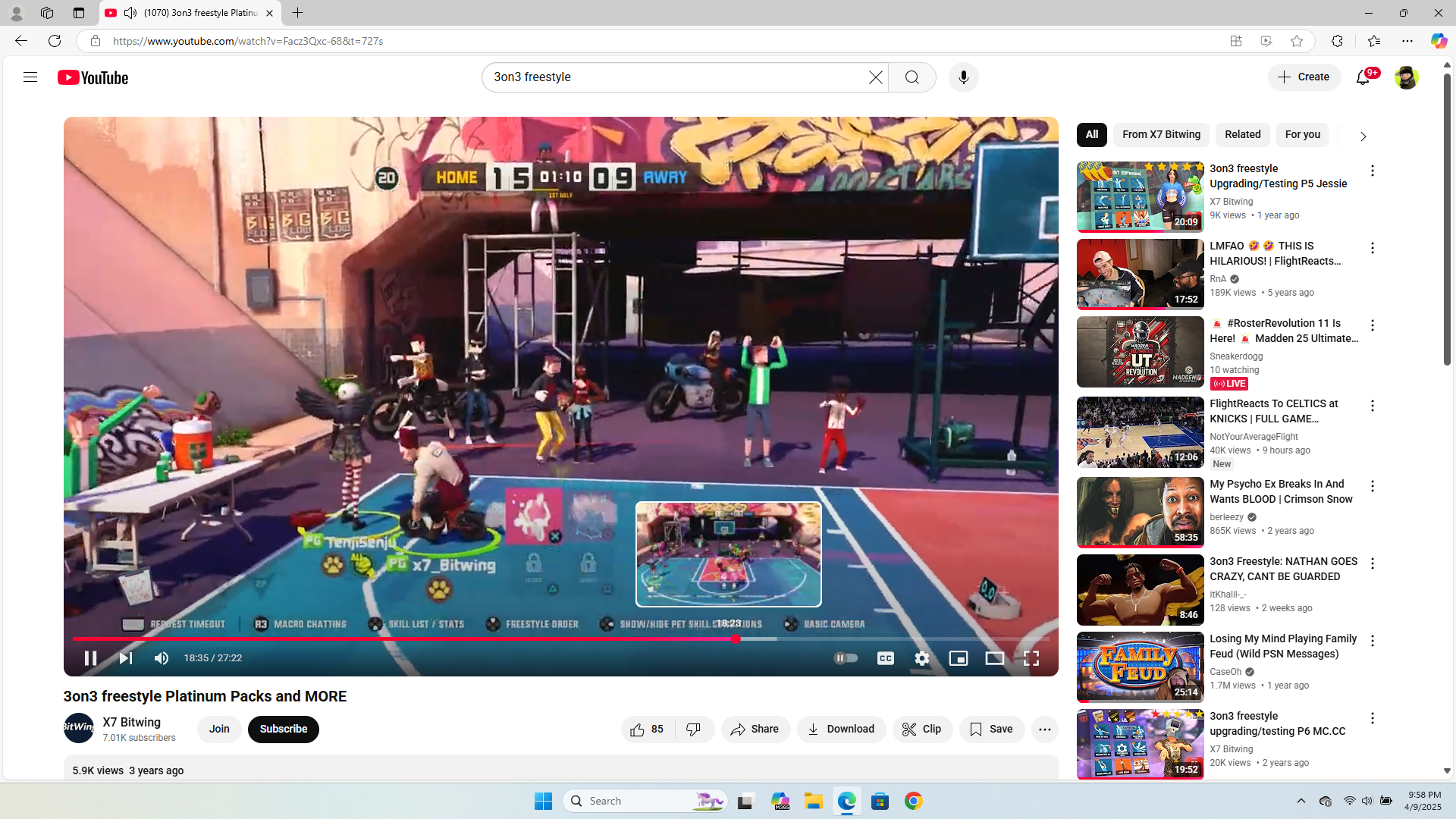
Task: Open the Windows Start menu
Action: (x=543, y=801)
